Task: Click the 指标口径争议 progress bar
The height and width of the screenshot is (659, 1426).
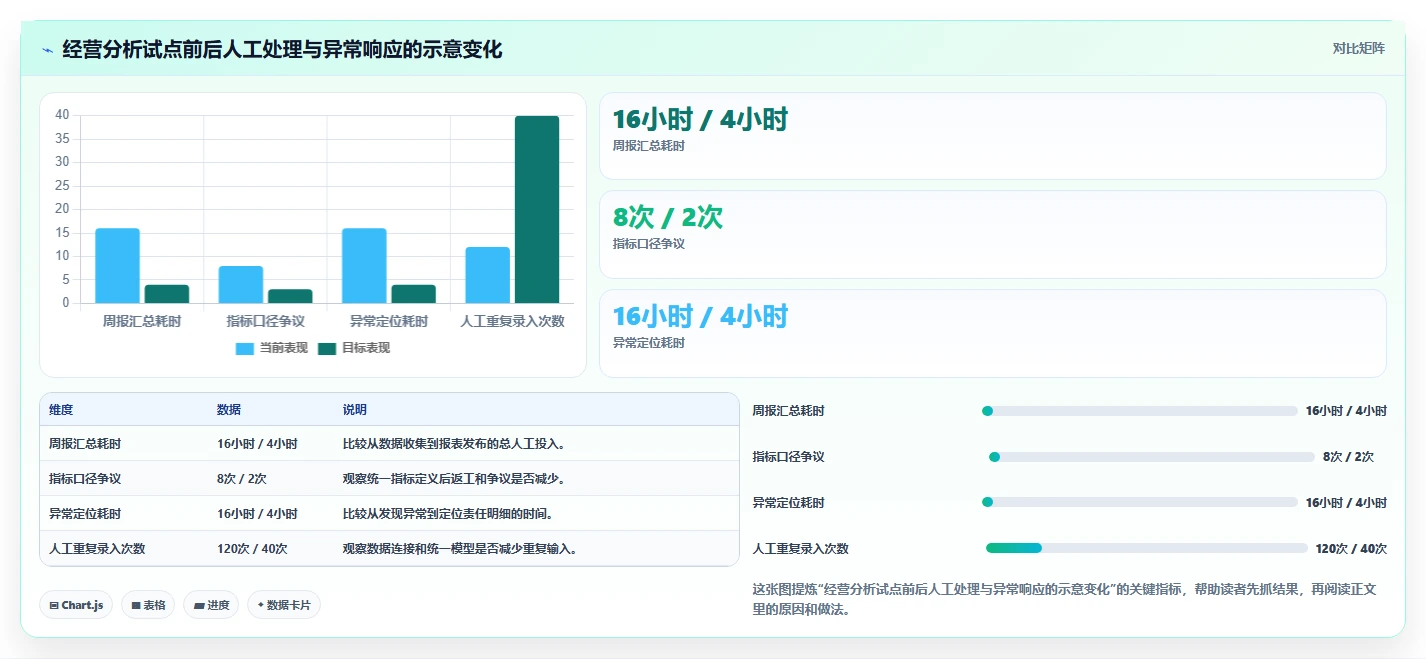Action: click(1151, 457)
